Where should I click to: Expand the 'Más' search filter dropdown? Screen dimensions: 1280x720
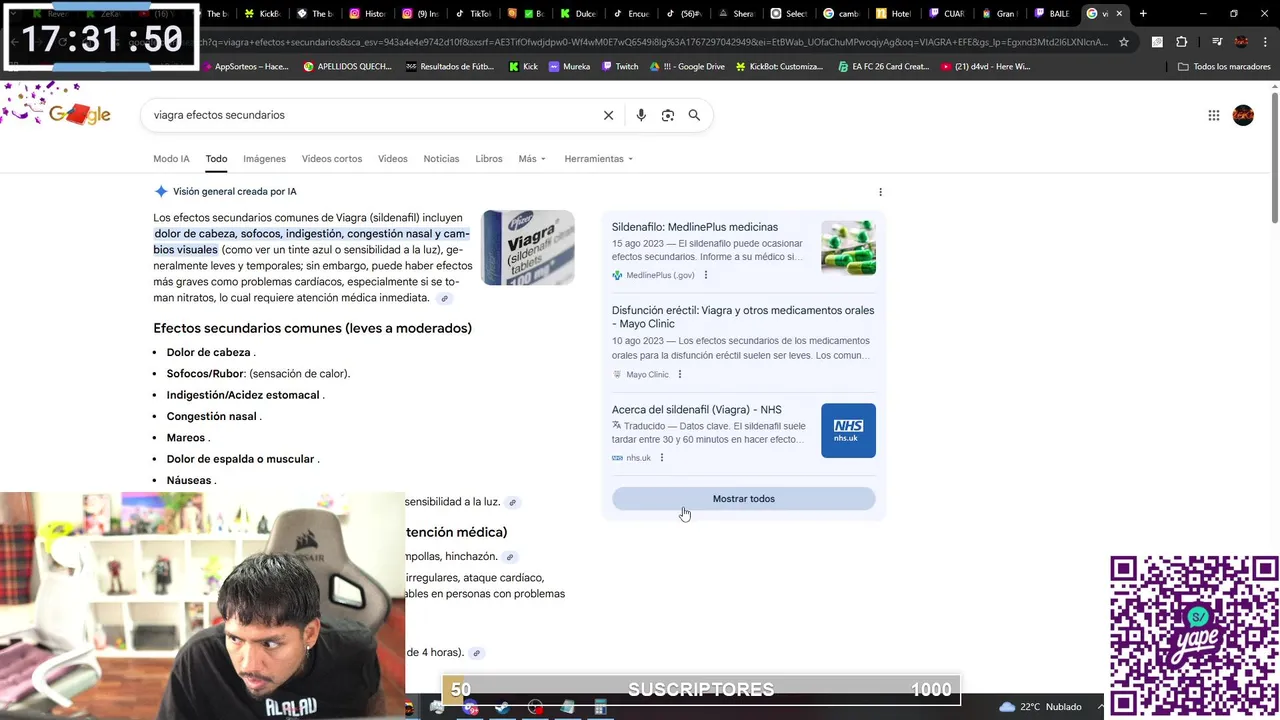point(532,159)
